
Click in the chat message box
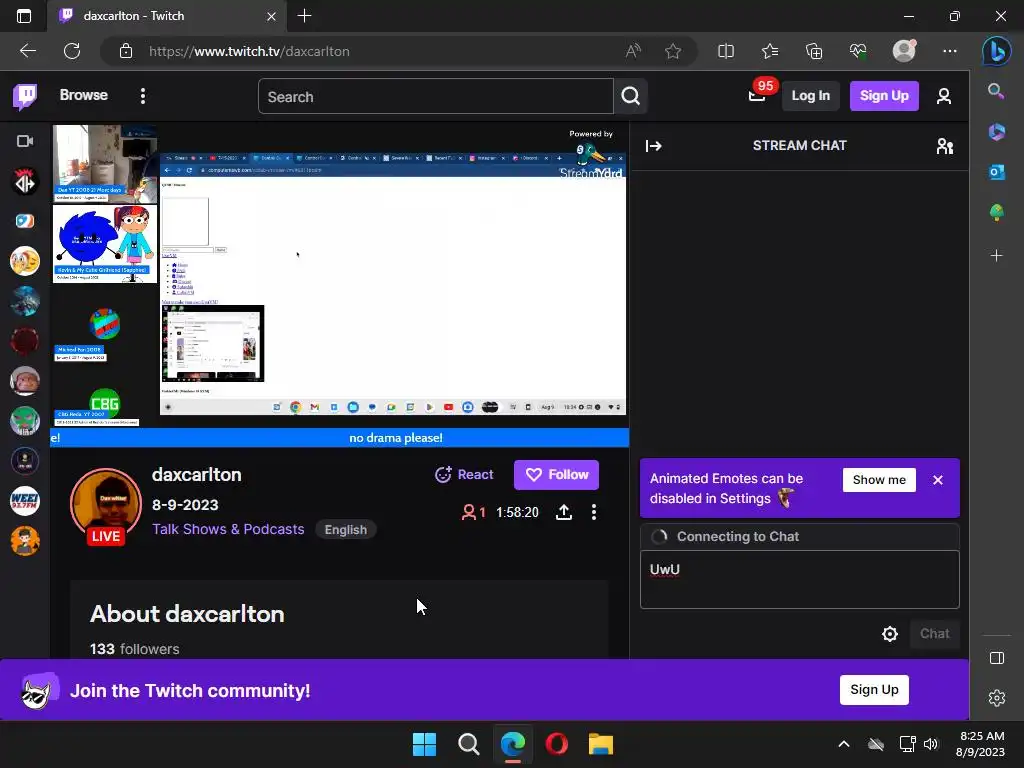coord(799,579)
